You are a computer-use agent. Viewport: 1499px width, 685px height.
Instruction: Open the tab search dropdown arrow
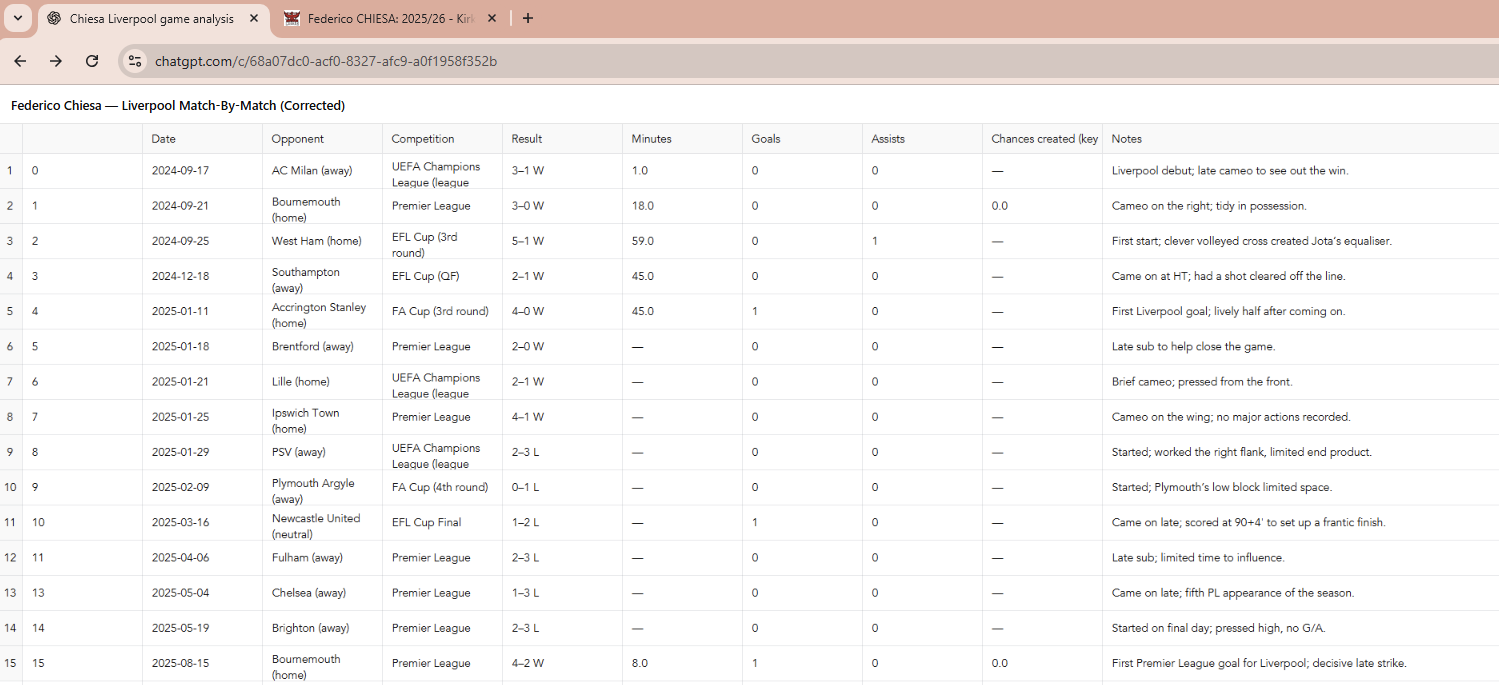tap(18, 18)
